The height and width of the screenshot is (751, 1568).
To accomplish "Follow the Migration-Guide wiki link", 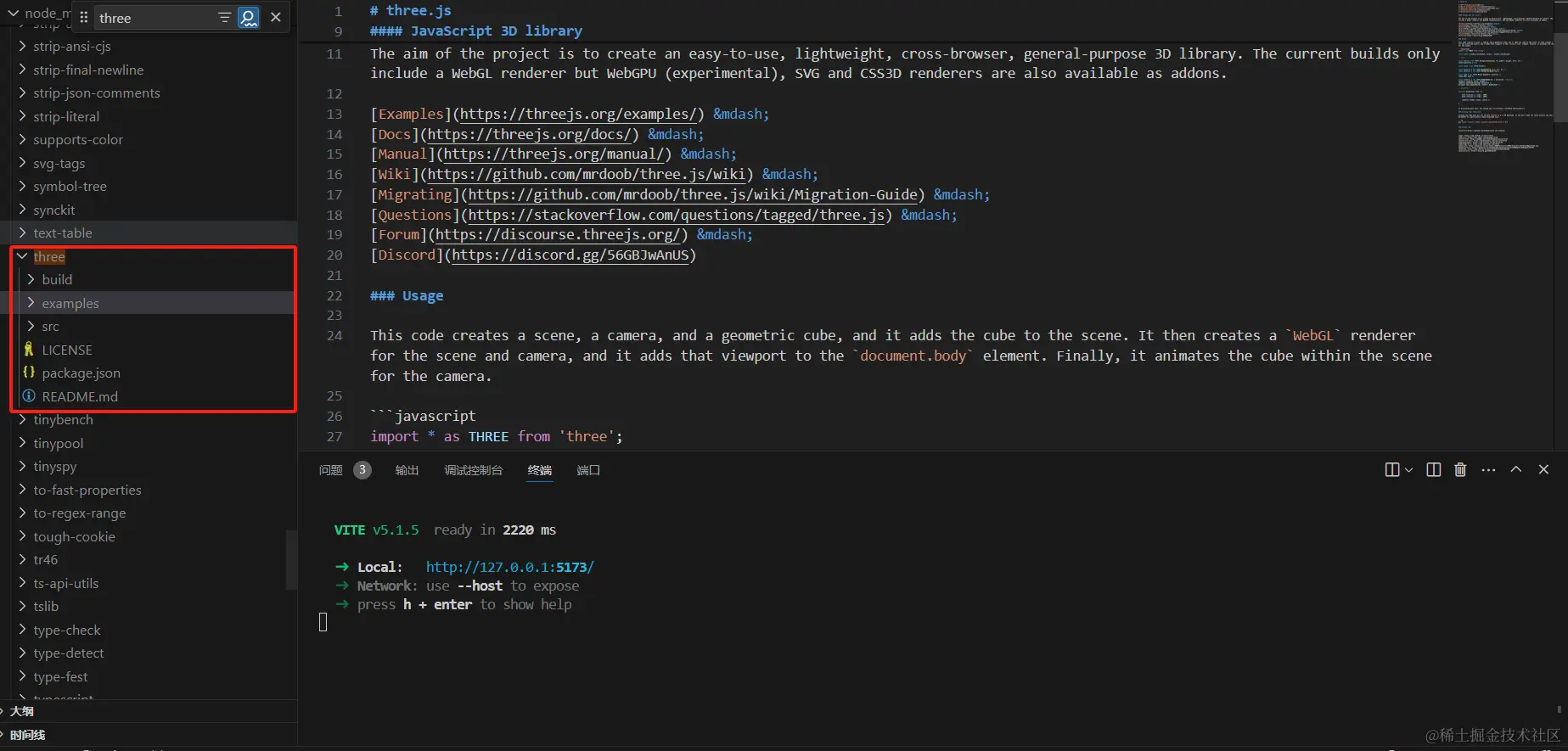I will (x=694, y=194).
